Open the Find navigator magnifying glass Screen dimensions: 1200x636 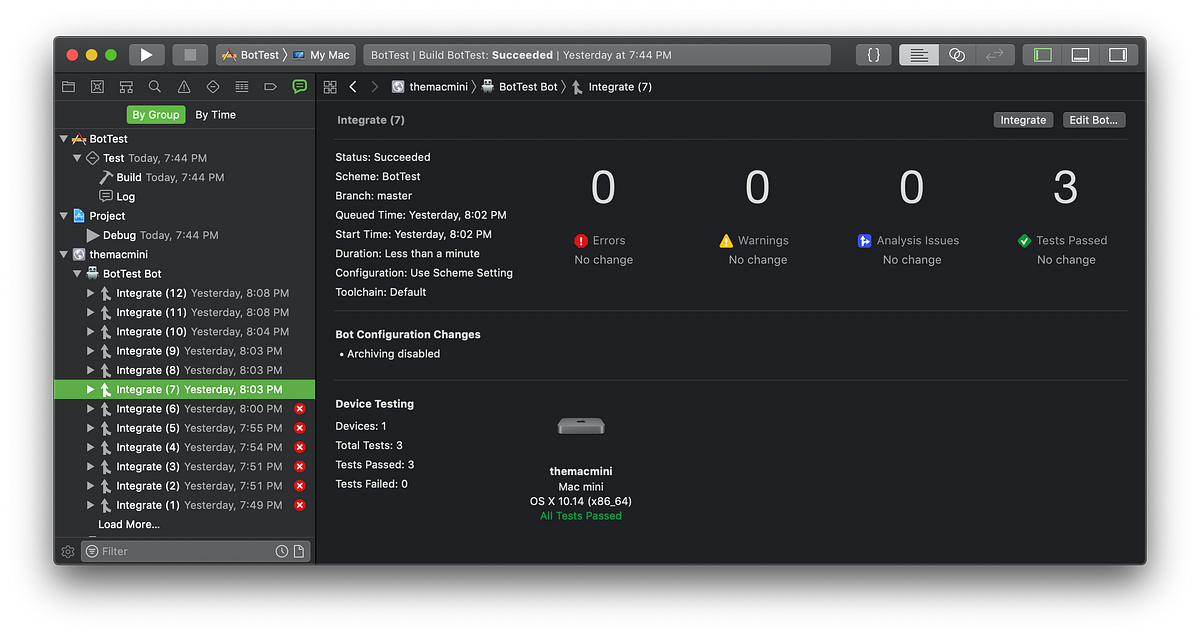[x=154, y=86]
